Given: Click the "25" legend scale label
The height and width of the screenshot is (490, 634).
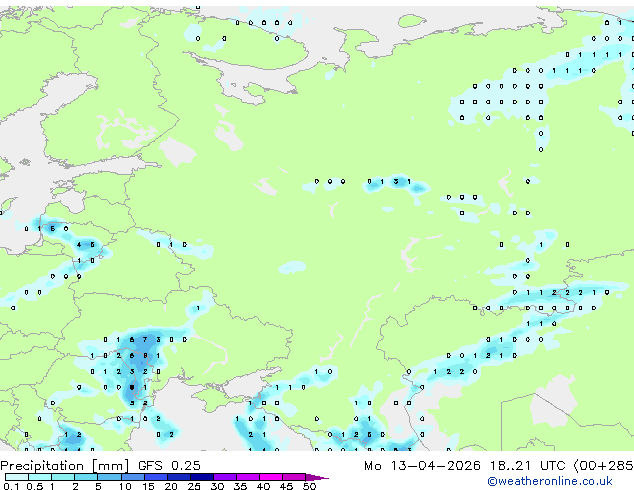Looking at the screenshot, I should click(194, 486).
